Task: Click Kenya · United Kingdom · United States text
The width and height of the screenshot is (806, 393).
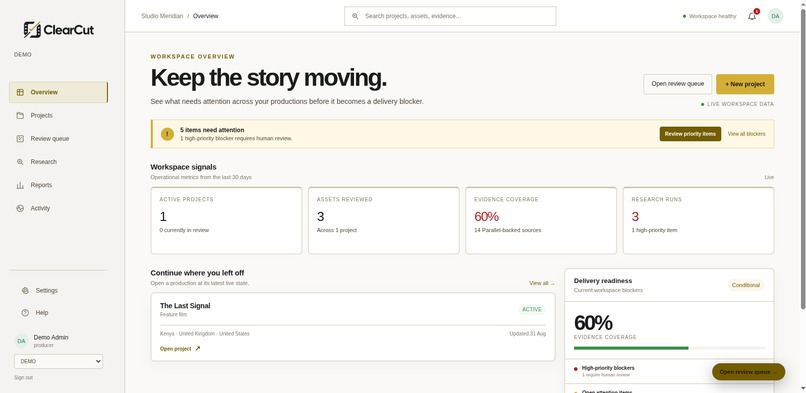Action: (x=205, y=334)
